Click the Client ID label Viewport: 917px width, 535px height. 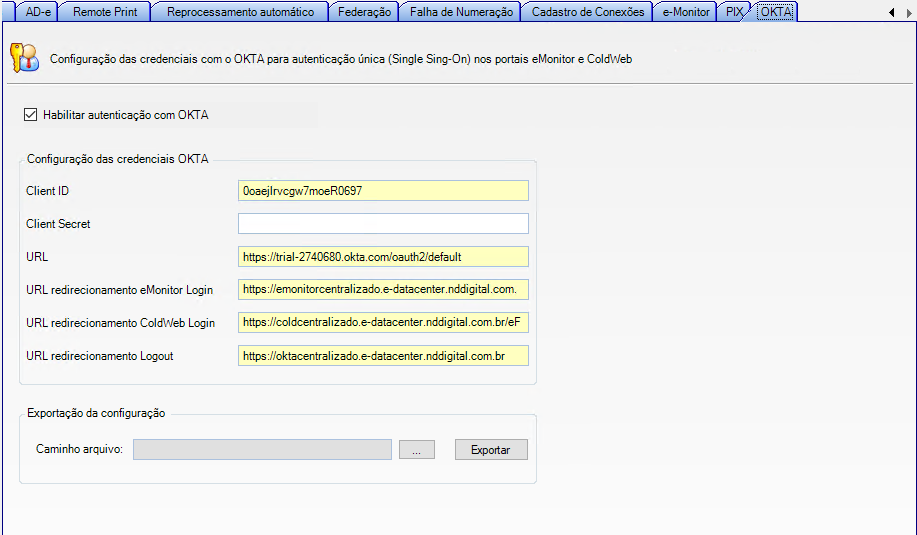click(x=47, y=191)
